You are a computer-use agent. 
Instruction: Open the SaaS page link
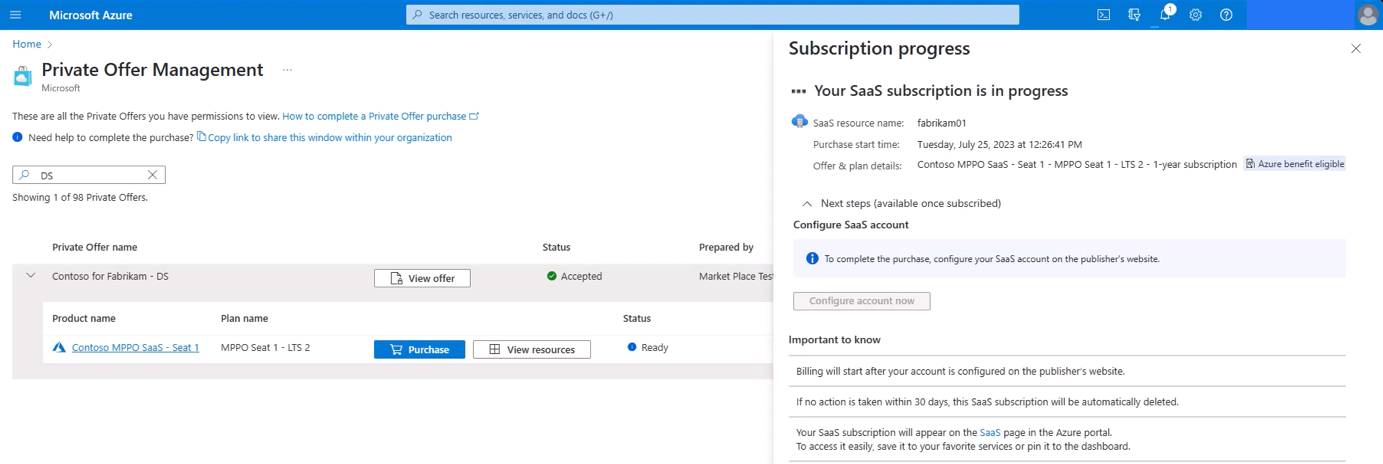point(990,432)
